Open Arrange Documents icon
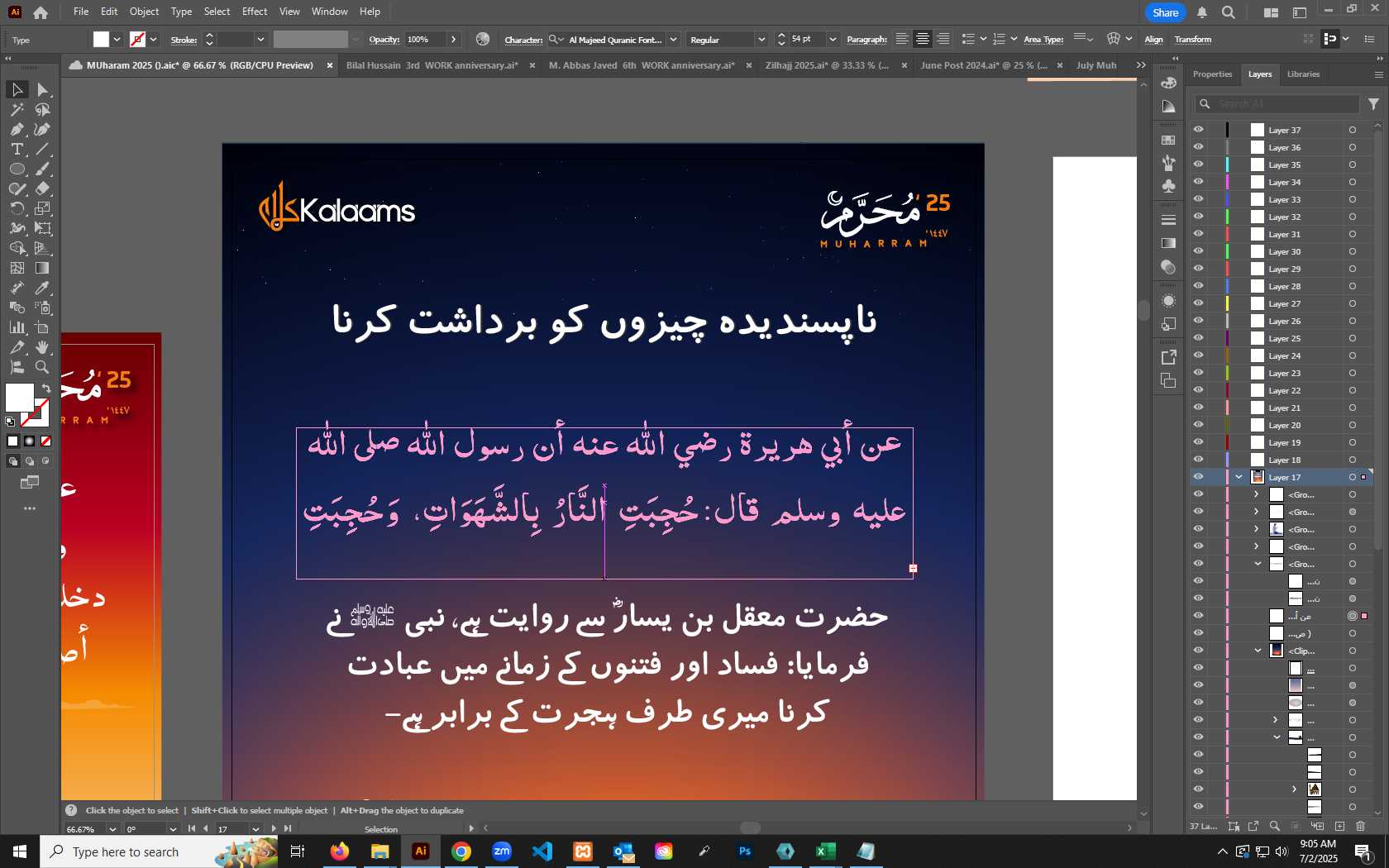The image size is (1389, 868). [1271, 12]
